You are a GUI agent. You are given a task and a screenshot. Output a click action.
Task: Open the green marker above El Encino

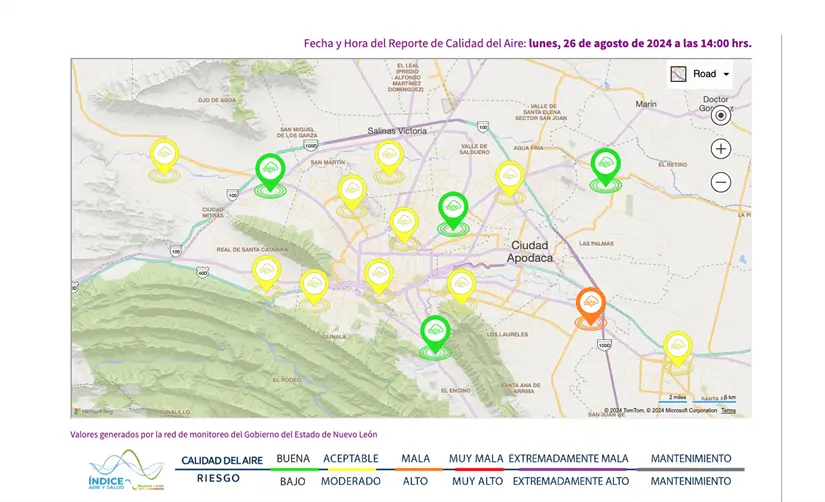[434, 332]
